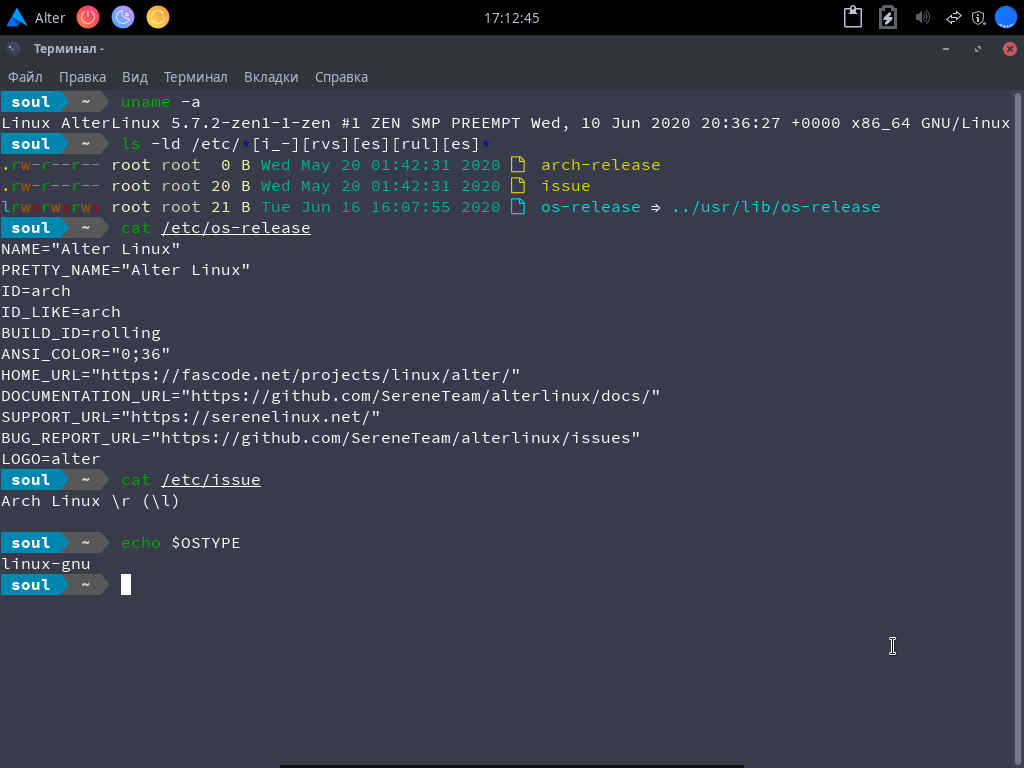
Task: Click the block cursor at the last prompt
Action: (126, 584)
